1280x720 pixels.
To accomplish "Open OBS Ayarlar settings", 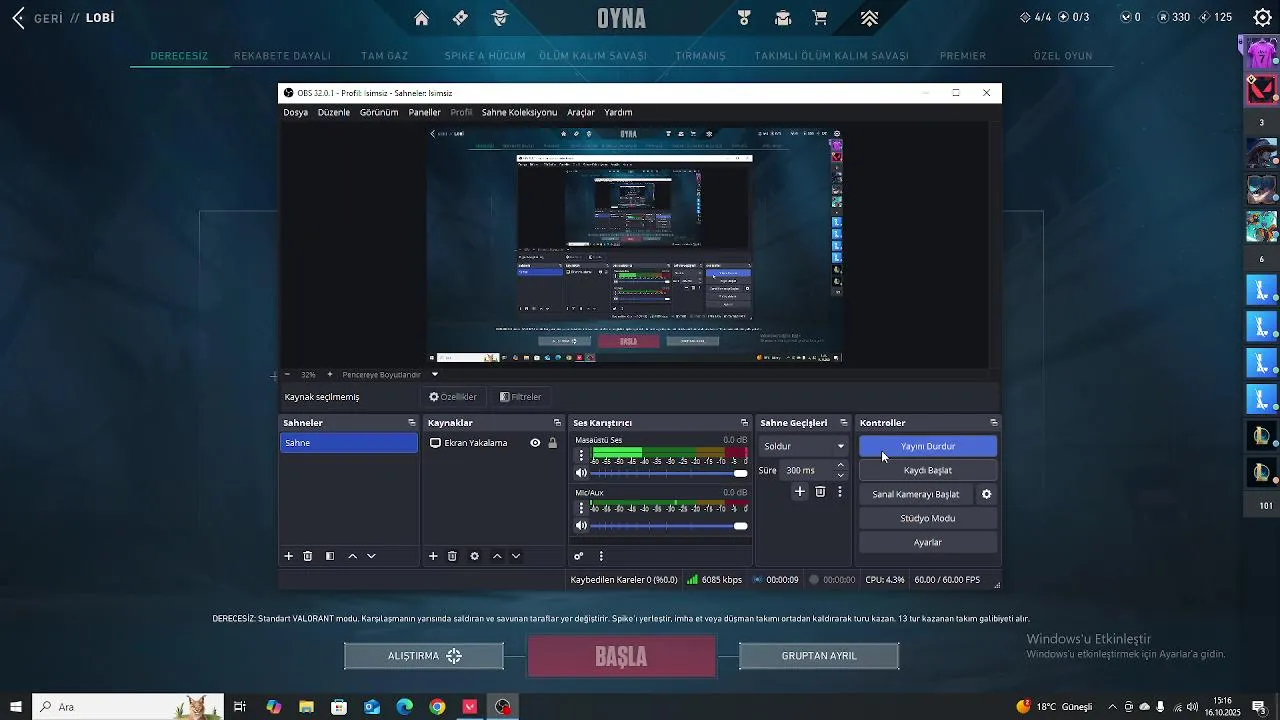I will 928,542.
